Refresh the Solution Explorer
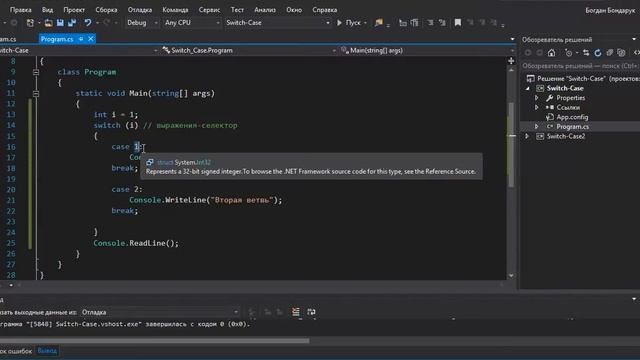The height and width of the screenshot is (360, 640). 598,53
